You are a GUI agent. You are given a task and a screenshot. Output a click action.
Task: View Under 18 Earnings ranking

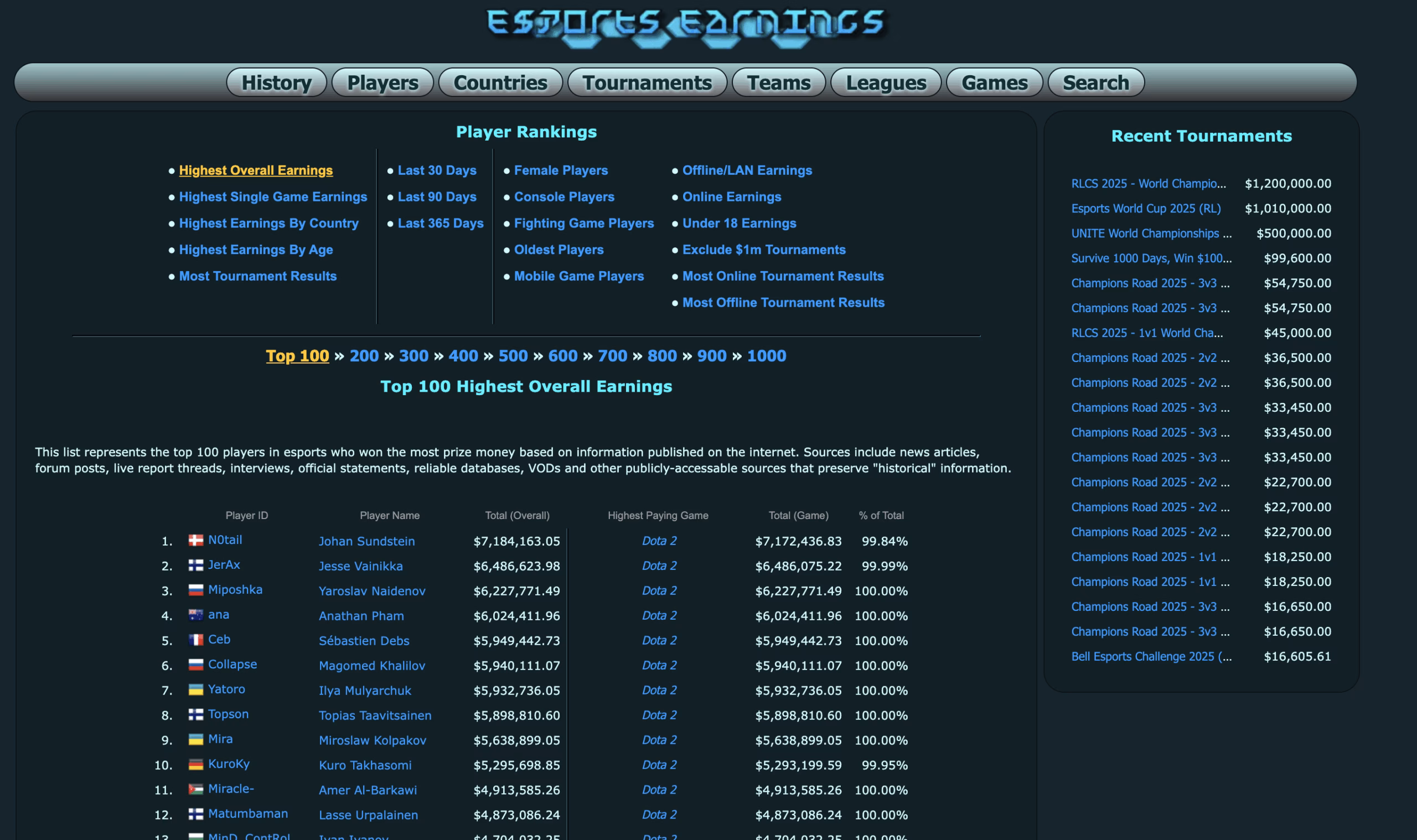[739, 224]
